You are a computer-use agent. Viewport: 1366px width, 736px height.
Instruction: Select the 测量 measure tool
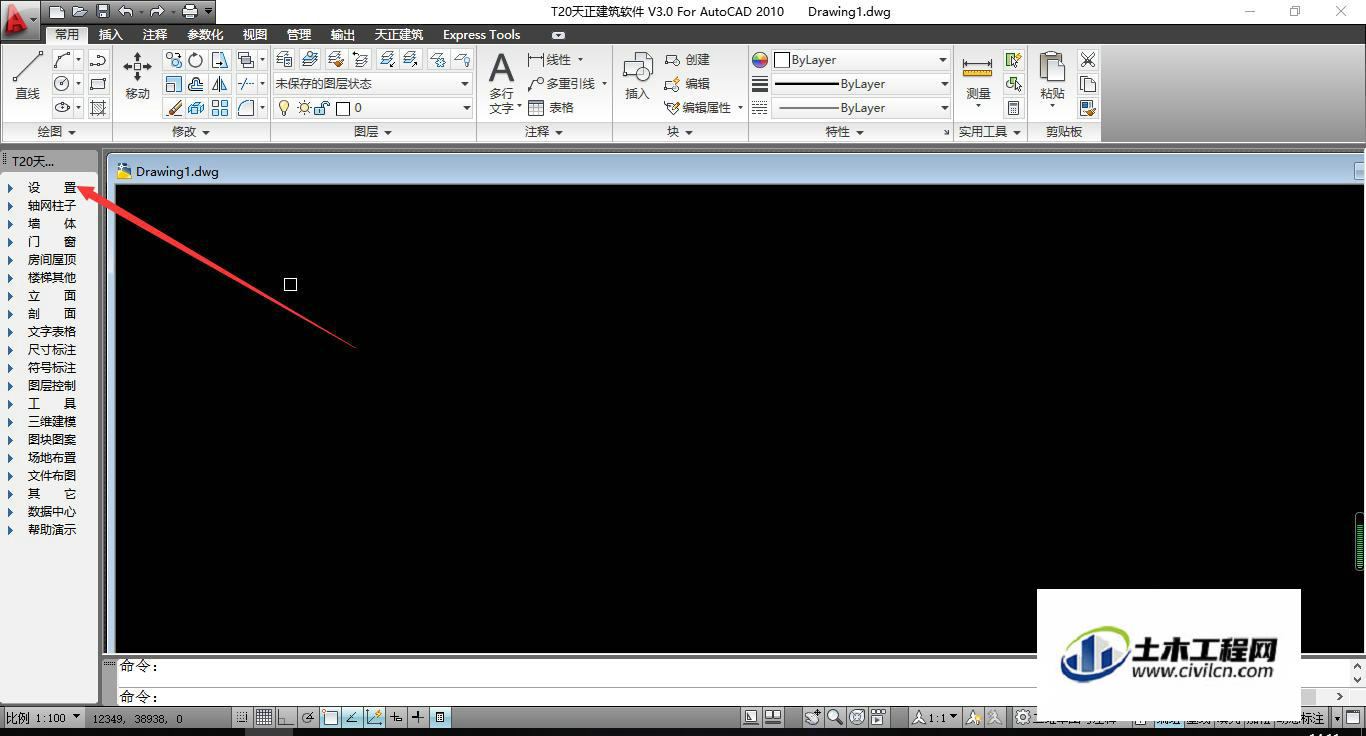pos(977,80)
